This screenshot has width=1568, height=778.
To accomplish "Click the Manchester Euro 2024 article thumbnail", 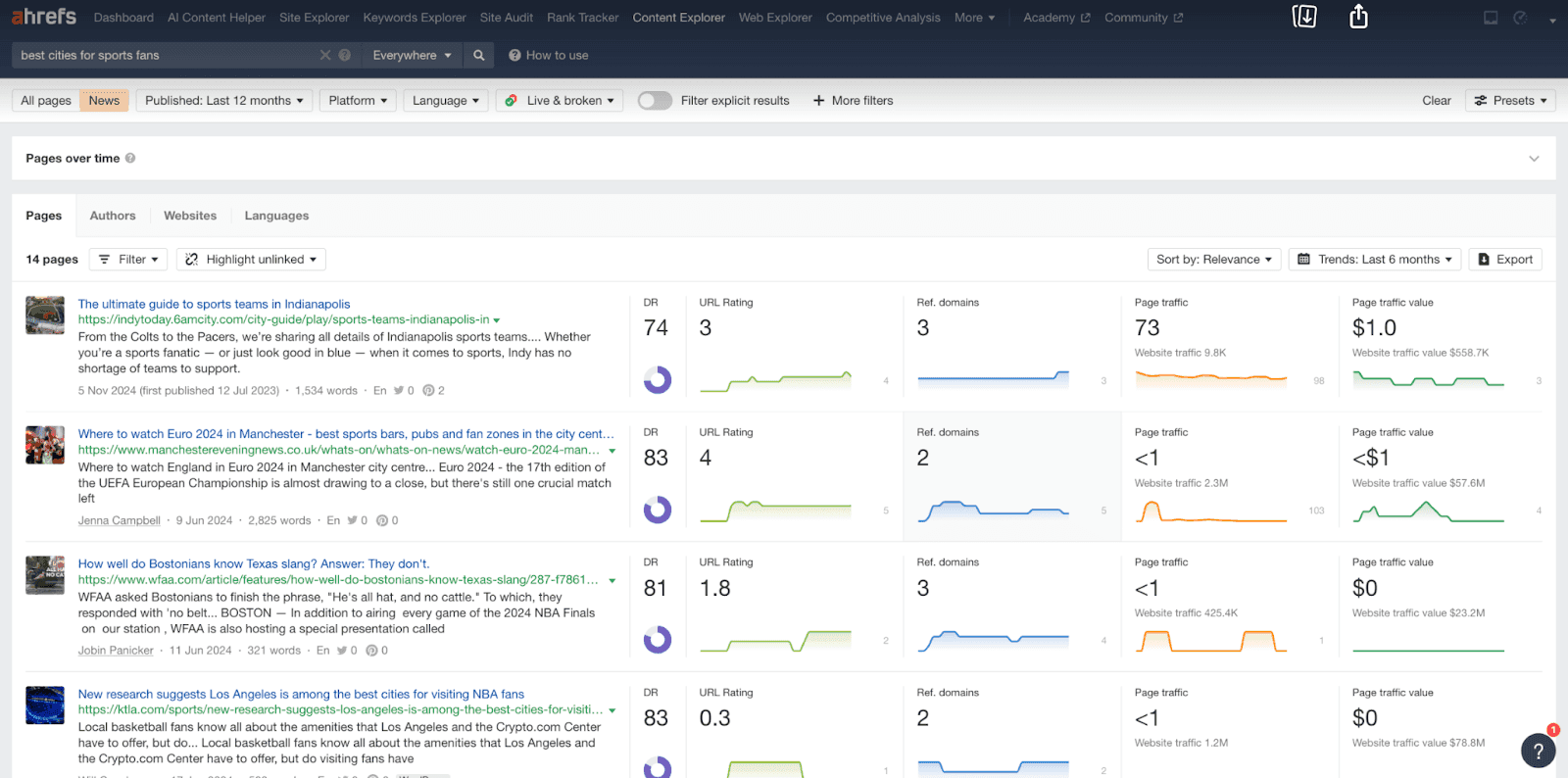I will pyautogui.click(x=45, y=445).
